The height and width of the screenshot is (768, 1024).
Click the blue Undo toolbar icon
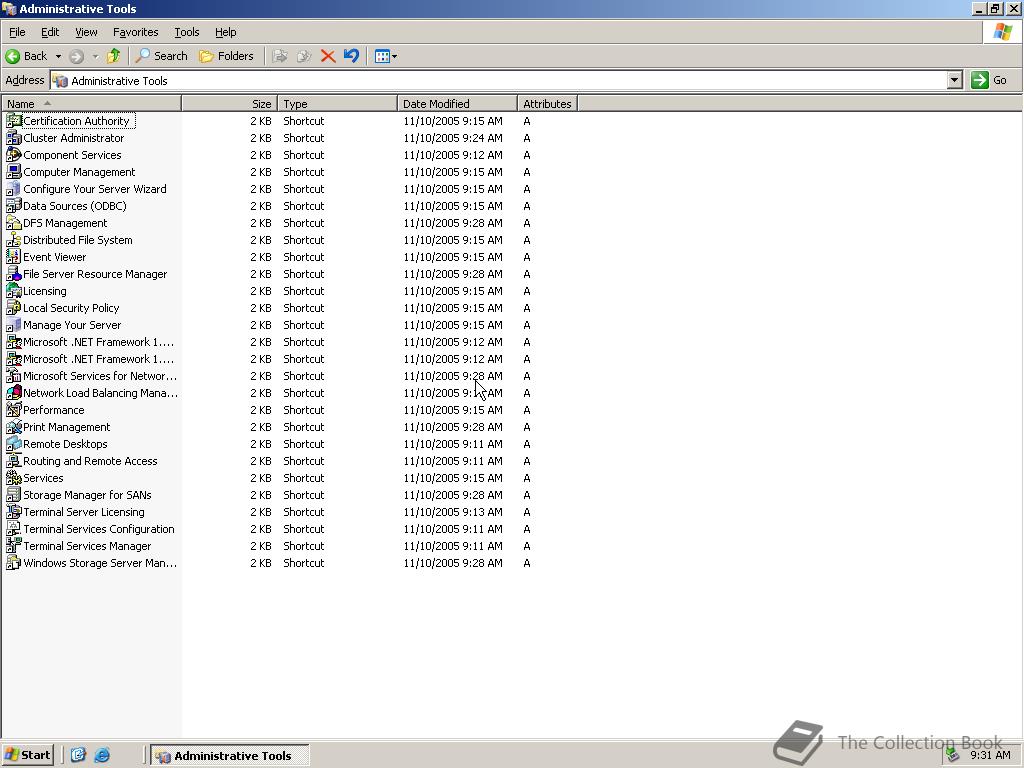click(351, 56)
